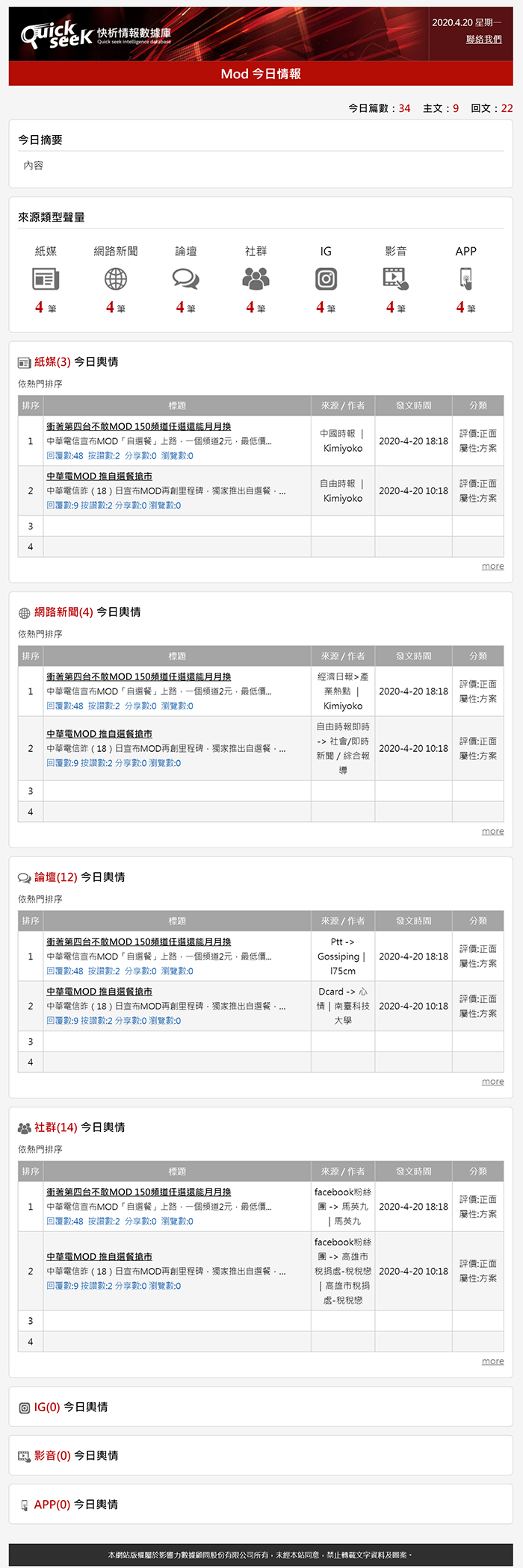Open 中華電MOD 推自選餐搶市 in 紙媒 table
This screenshot has height=1568, width=523.
point(99,476)
